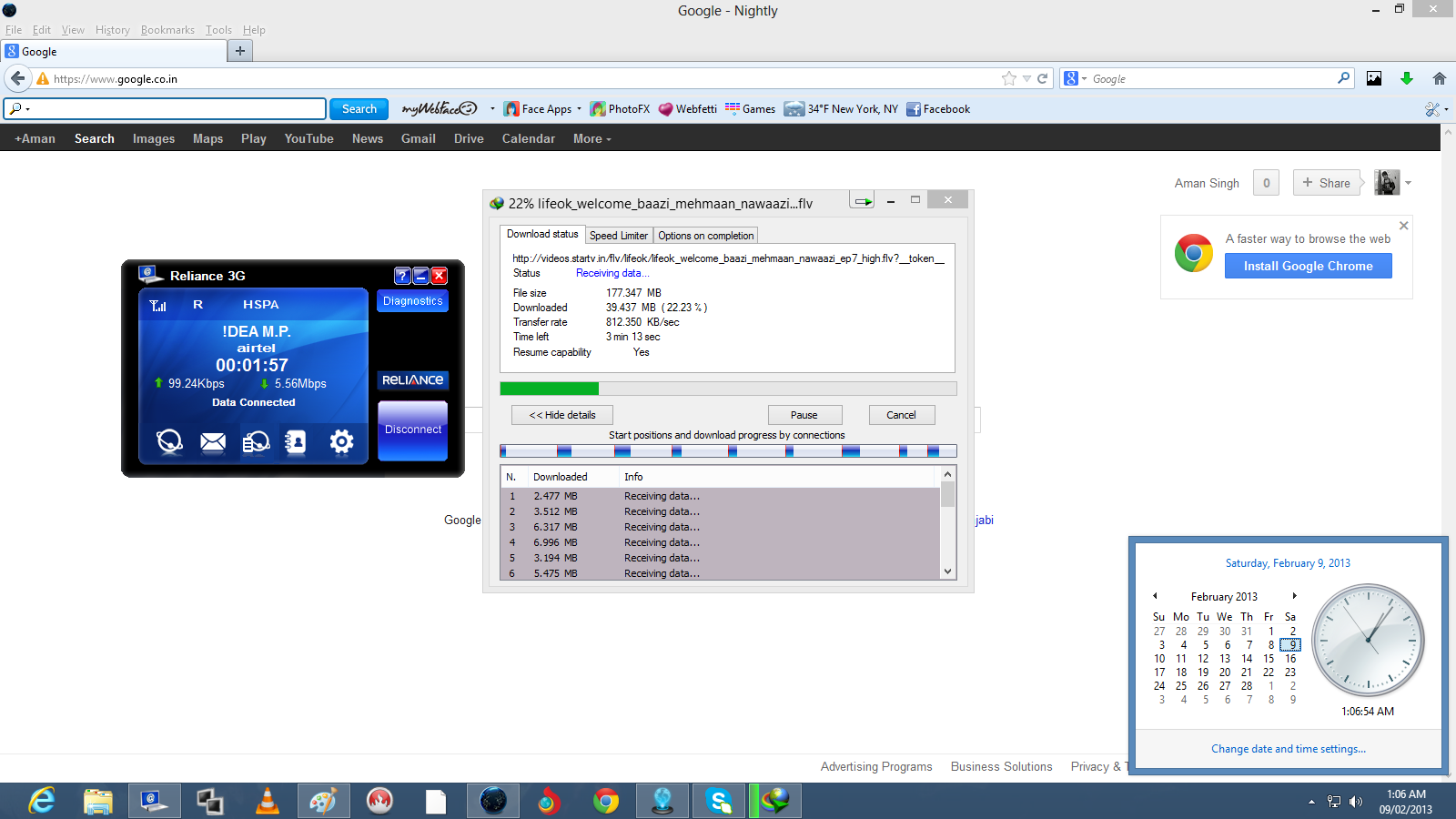Click the Share button
Image resolution: width=1456 pixels, height=819 pixels.
point(1327,183)
